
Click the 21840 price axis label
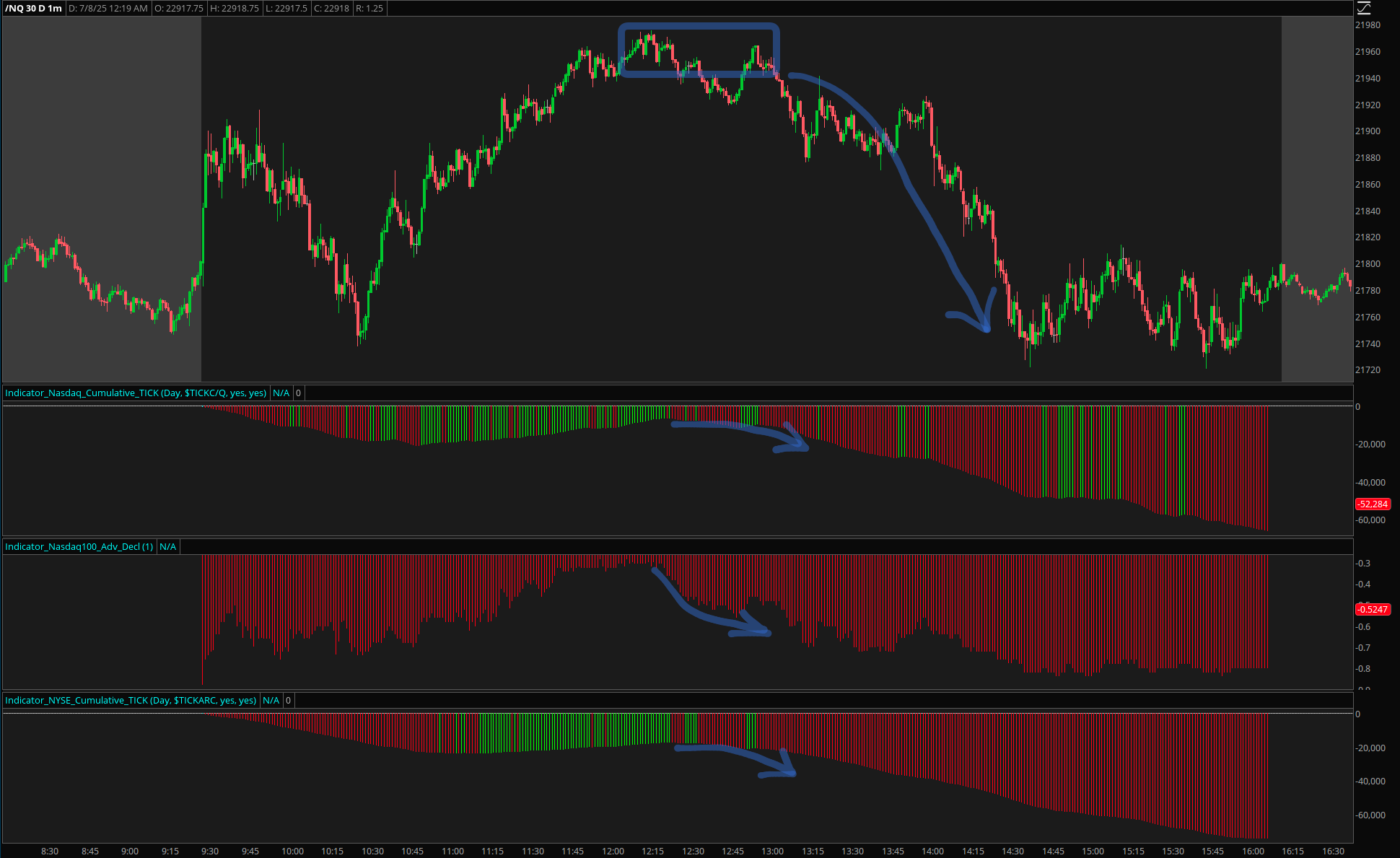tap(1368, 211)
